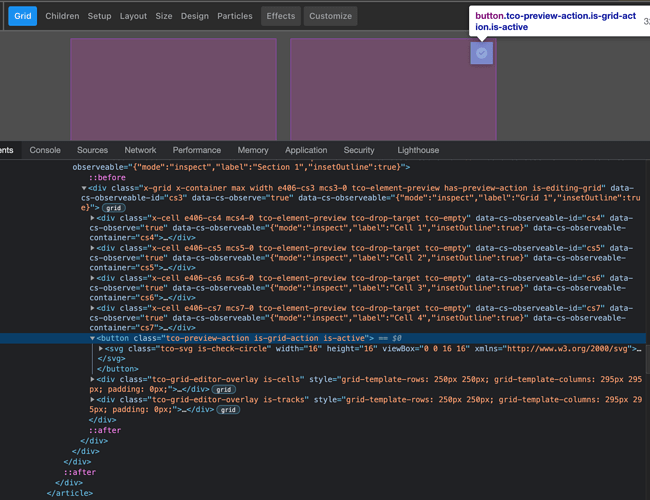Open the Lighthouse panel tab
The height and width of the screenshot is (500, 650).
click(418, 150)
